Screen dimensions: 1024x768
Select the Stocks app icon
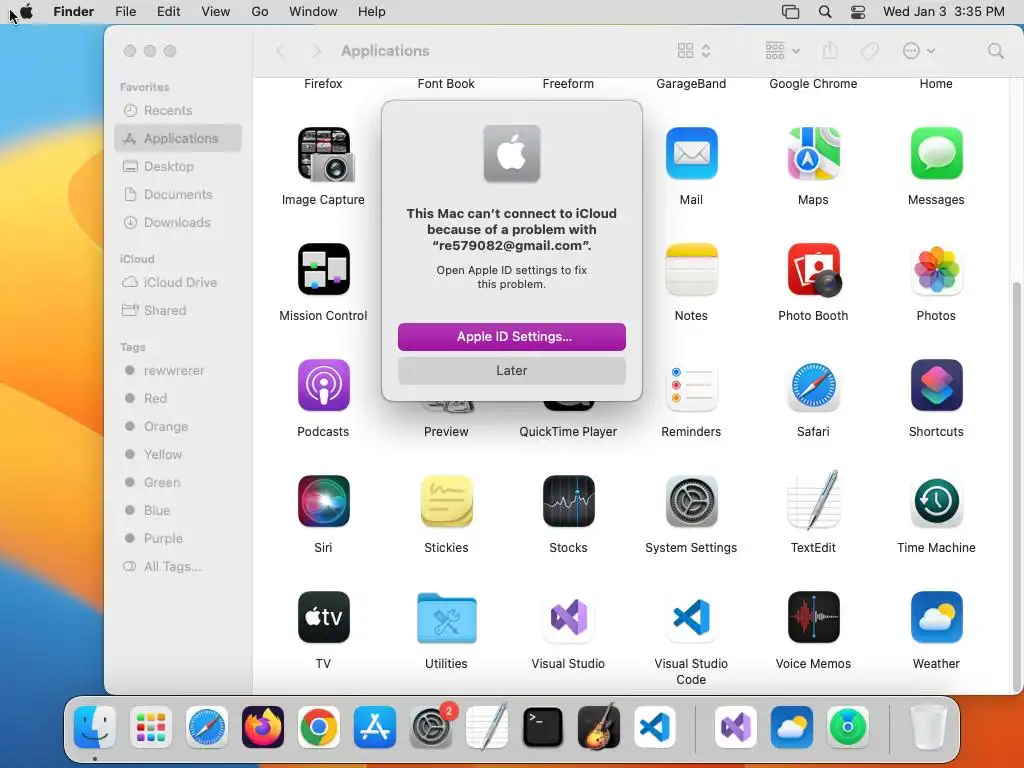[568, 501]
